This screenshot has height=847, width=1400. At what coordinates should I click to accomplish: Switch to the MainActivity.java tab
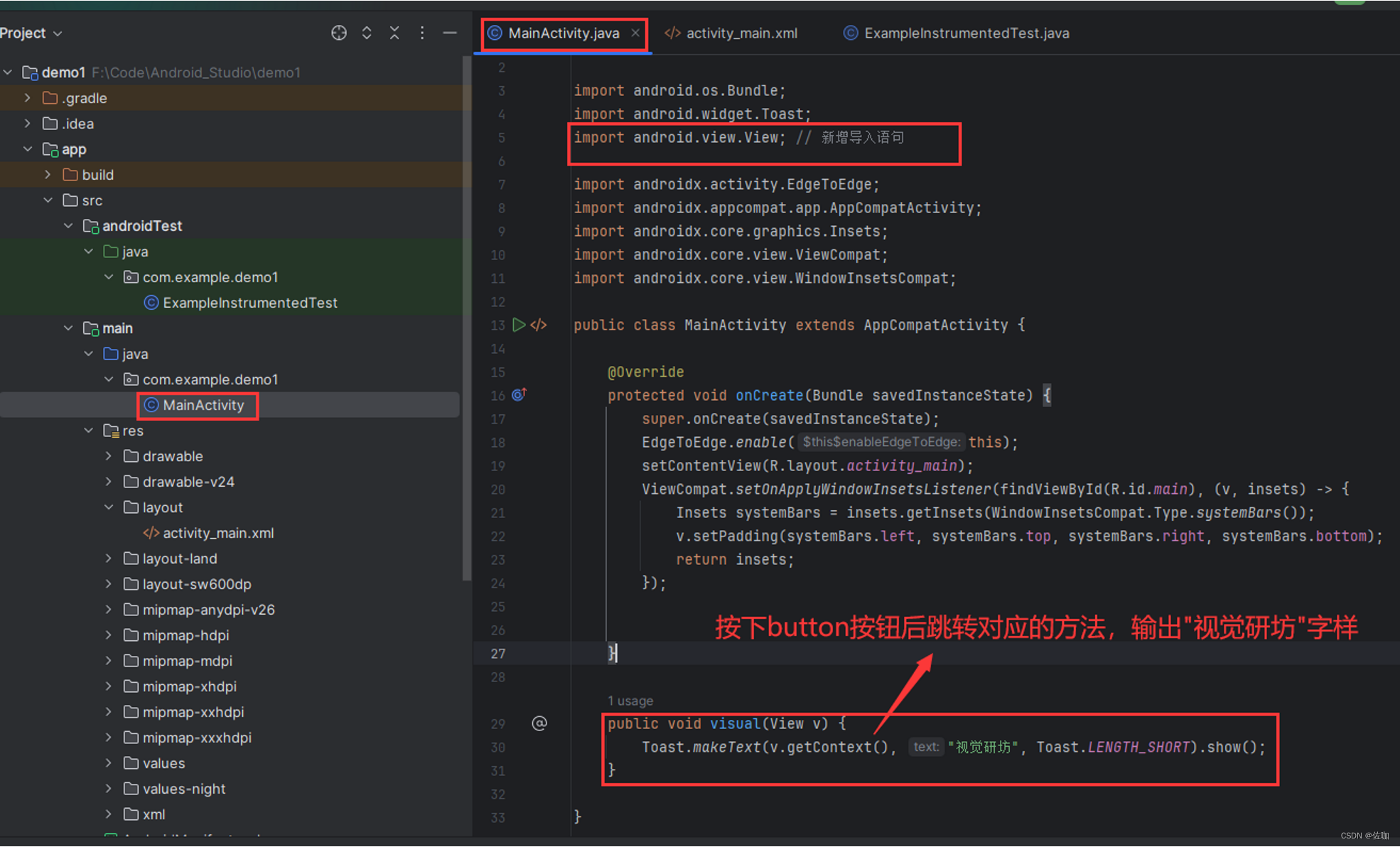(x=564, y=33)
